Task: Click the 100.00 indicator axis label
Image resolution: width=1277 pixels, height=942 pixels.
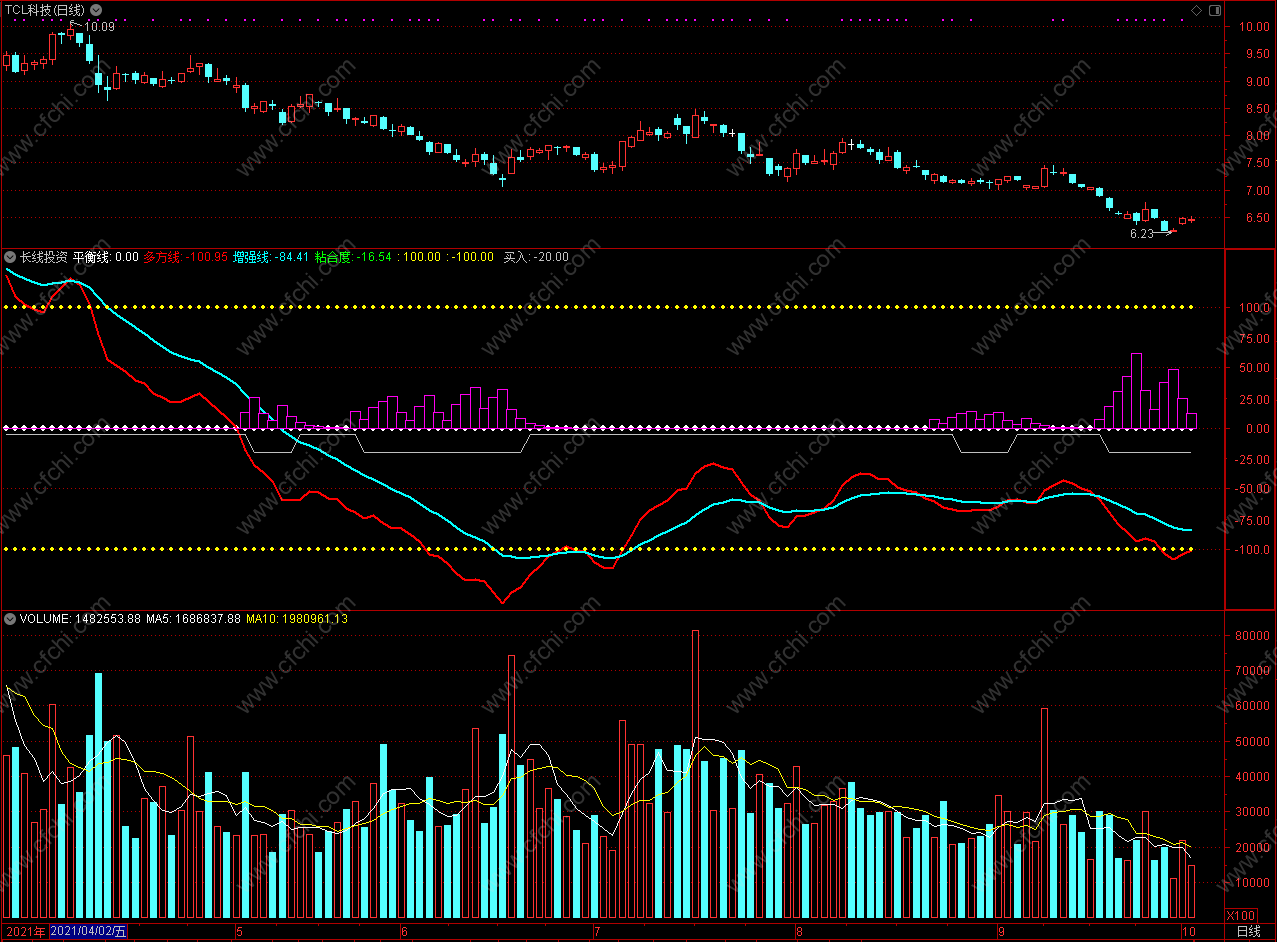Action: pos(1254,308)
